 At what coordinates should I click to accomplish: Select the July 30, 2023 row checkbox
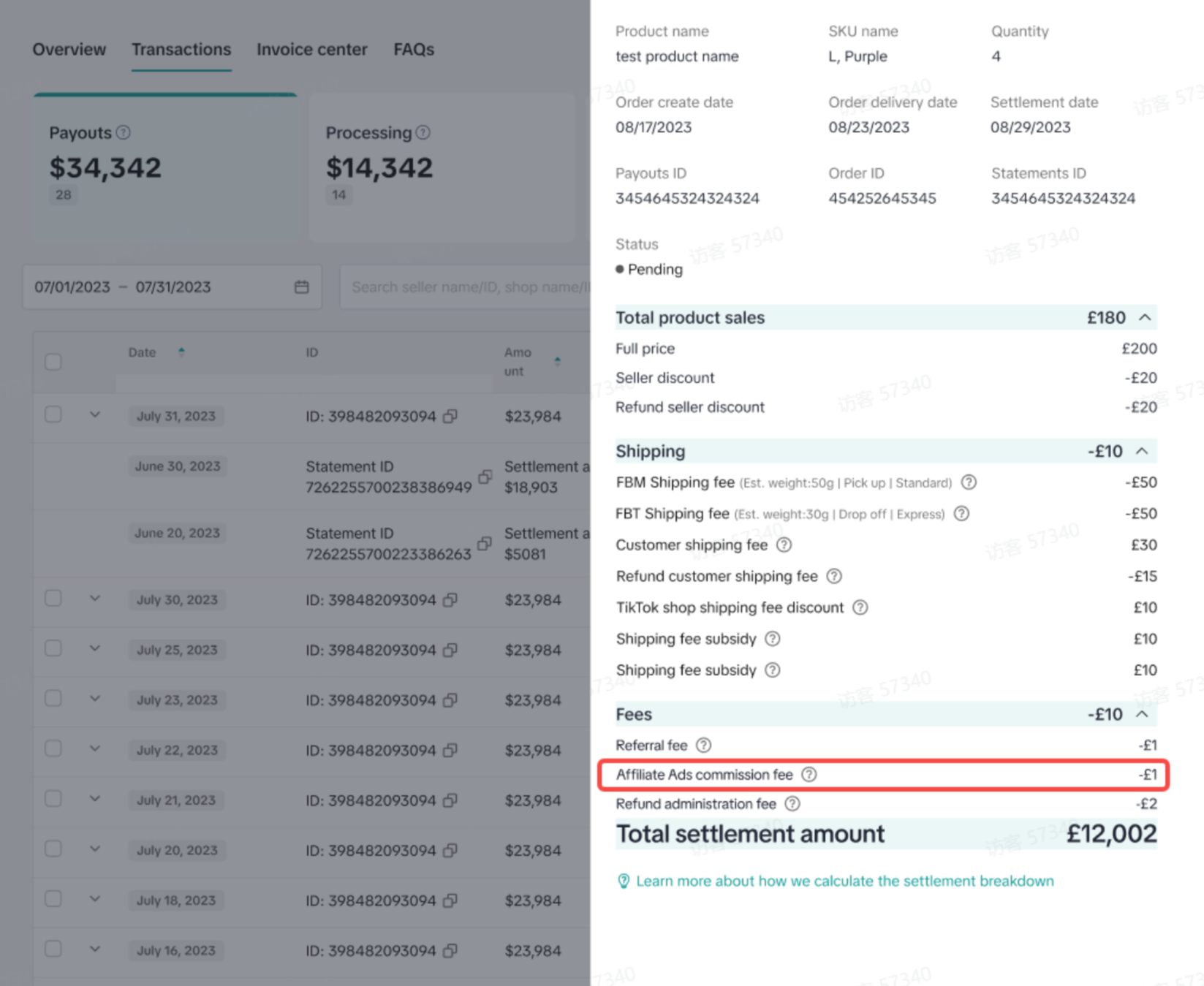click(53, 598)
